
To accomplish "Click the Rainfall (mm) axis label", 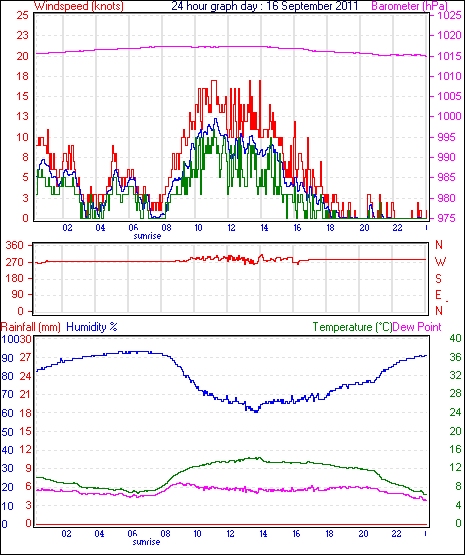I will pyautogui.click(x=31, y=327).
